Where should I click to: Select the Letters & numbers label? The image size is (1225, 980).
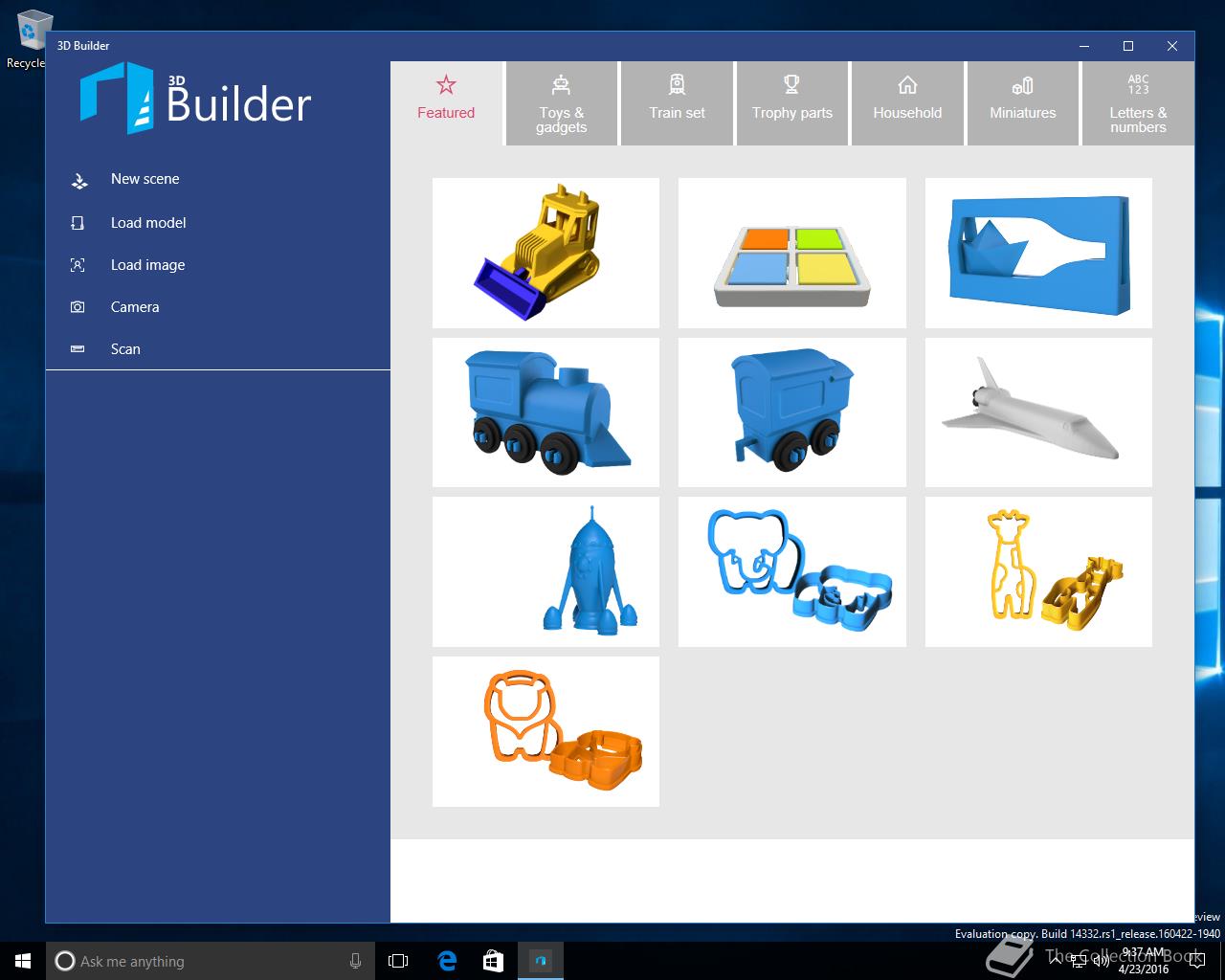click(1138, 120)
